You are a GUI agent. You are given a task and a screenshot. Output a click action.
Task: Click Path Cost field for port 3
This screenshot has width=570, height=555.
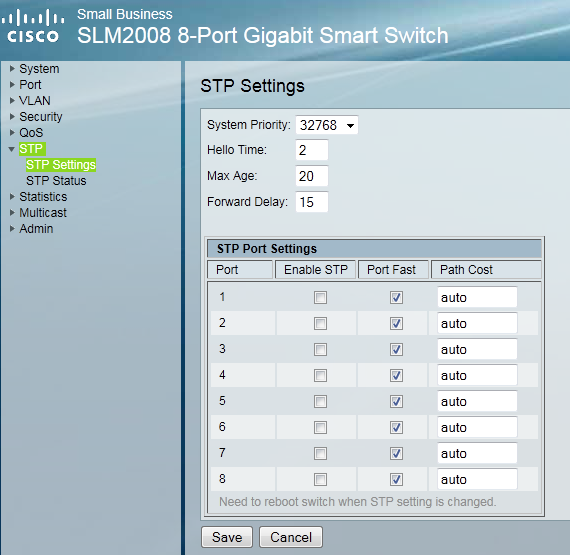pyautogui.click(x=477, y=349)
